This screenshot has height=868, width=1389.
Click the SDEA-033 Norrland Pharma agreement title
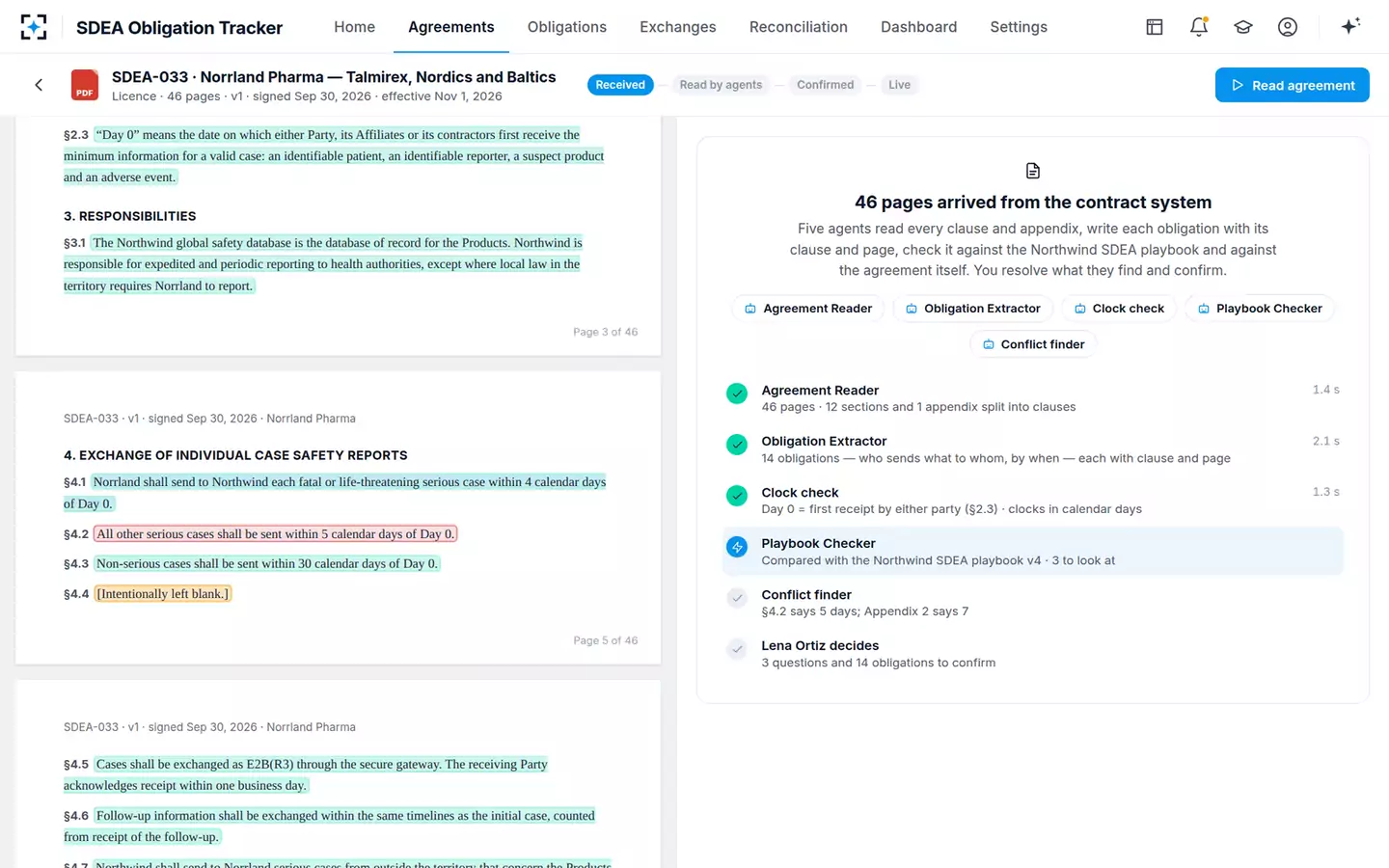(334, 77)
